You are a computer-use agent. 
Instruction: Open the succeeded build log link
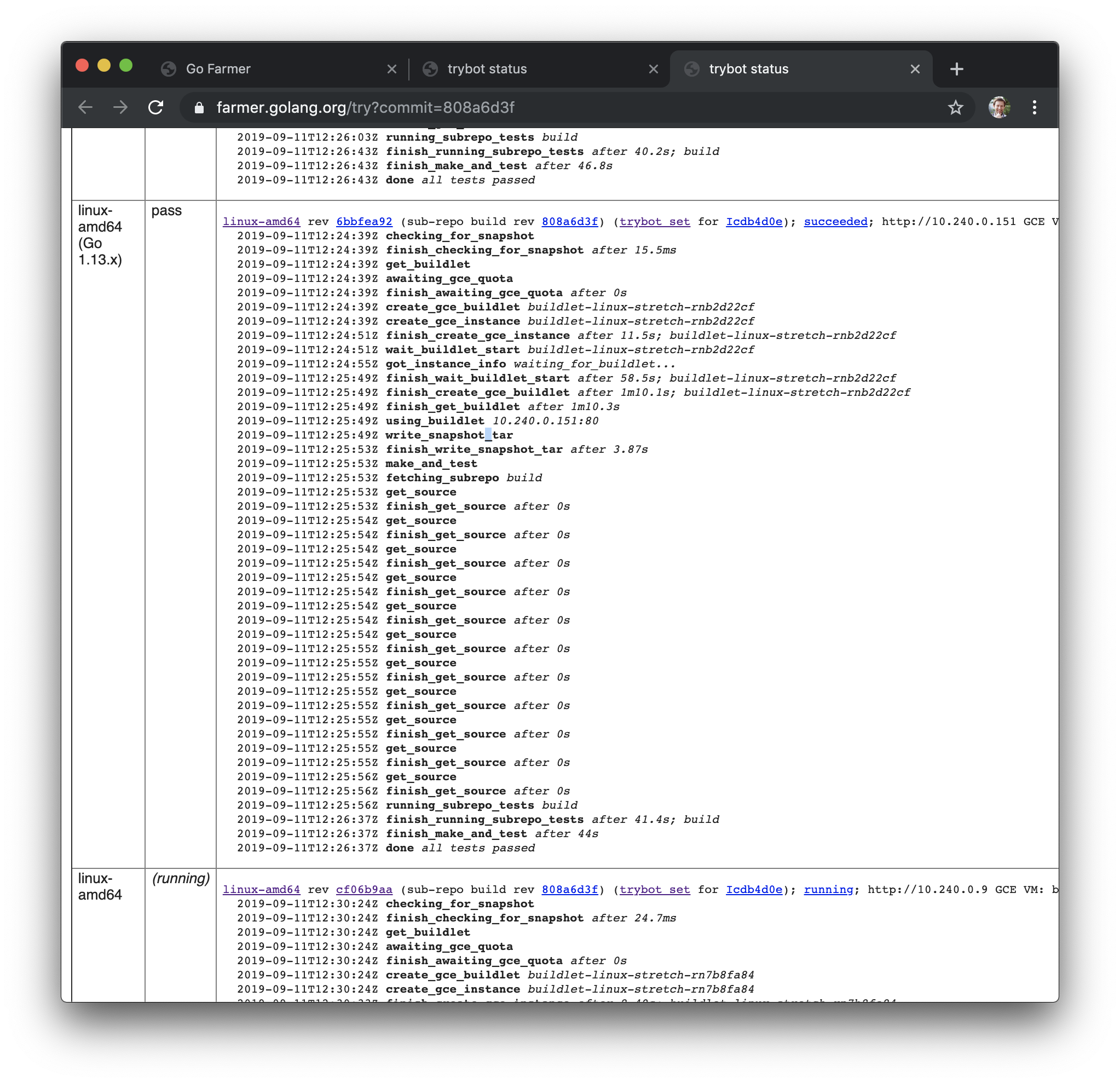(835, 222)
